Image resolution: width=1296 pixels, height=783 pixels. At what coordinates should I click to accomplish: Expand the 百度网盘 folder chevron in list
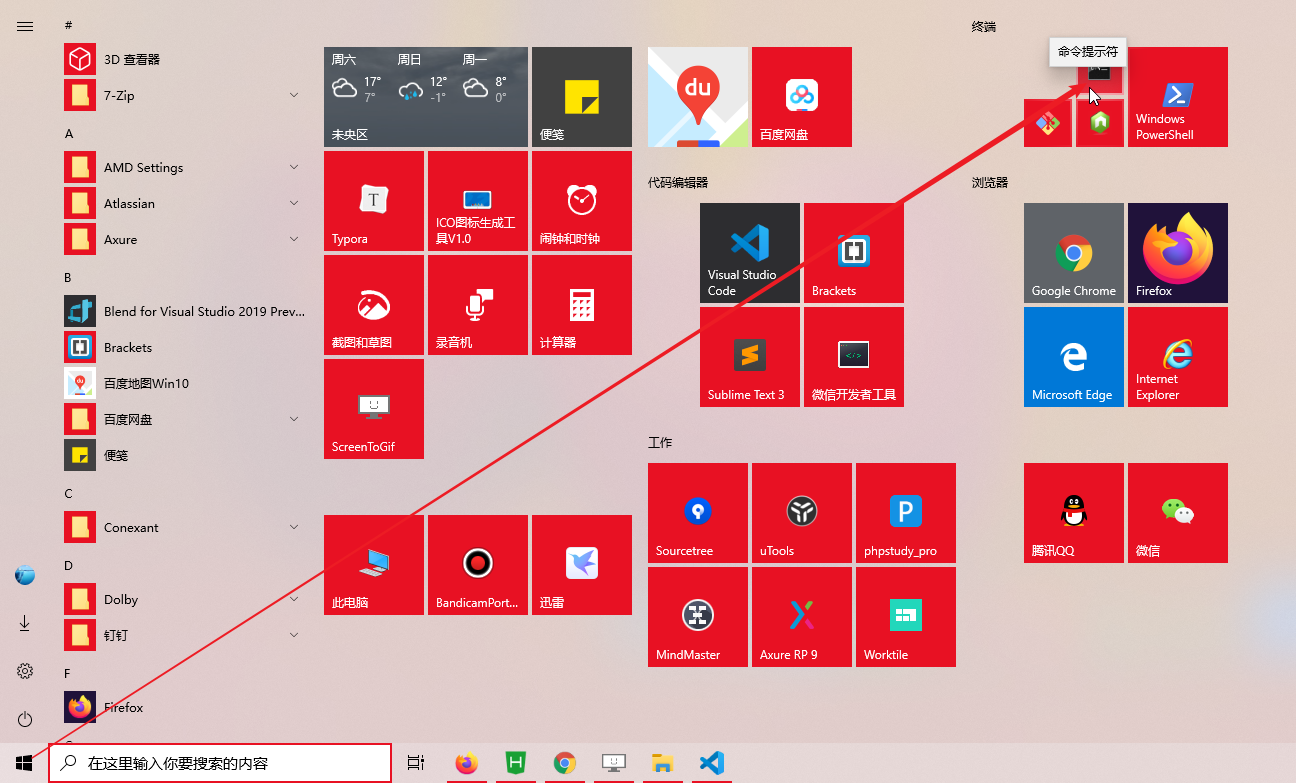[294, 419]
